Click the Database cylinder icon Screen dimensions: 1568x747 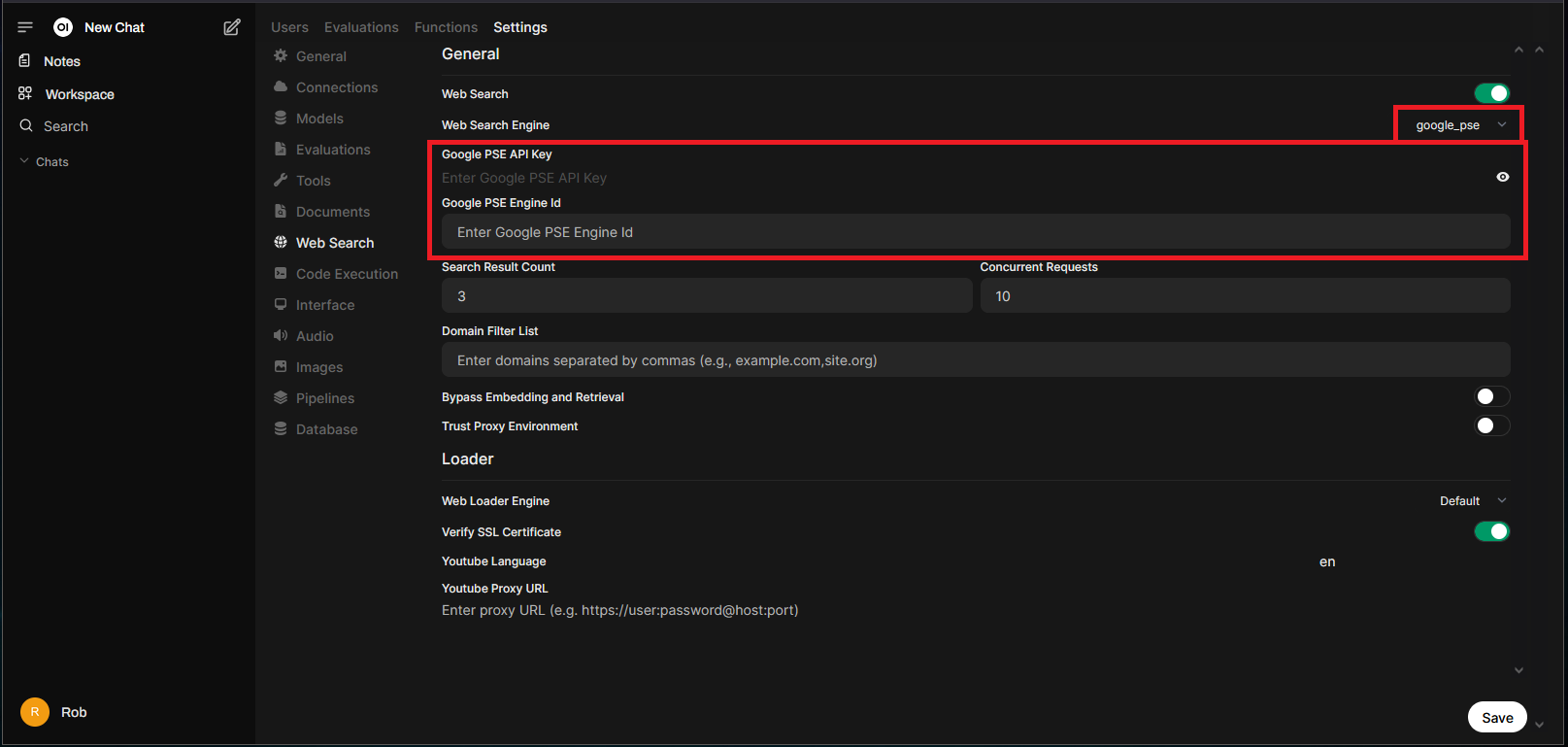281,428
